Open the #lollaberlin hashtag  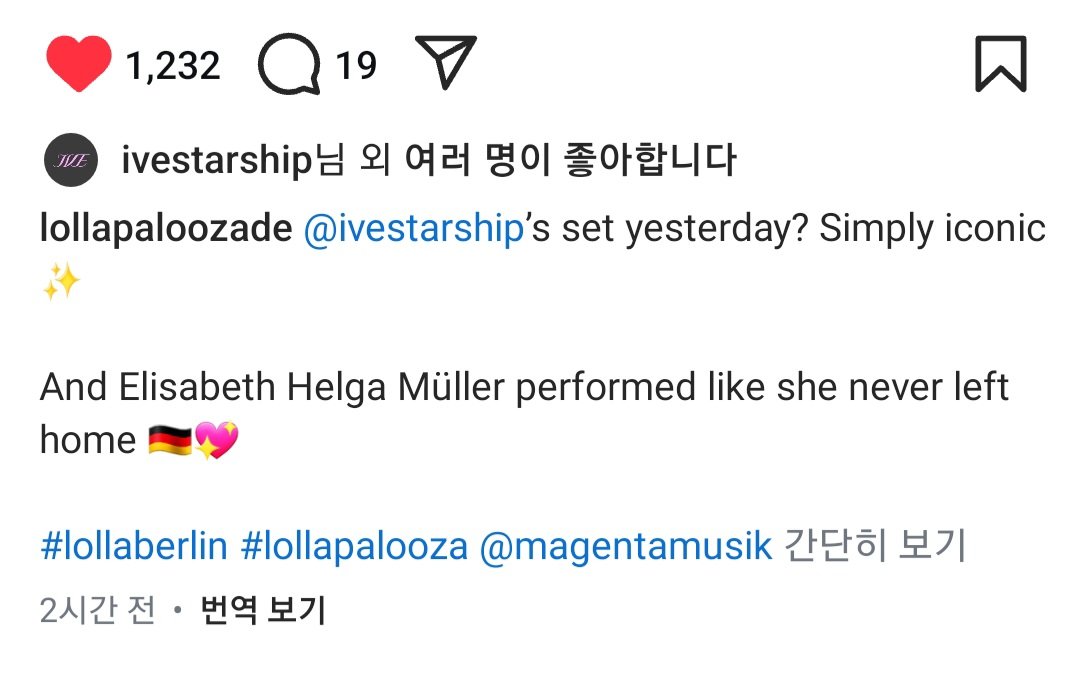tap(135, 546)
